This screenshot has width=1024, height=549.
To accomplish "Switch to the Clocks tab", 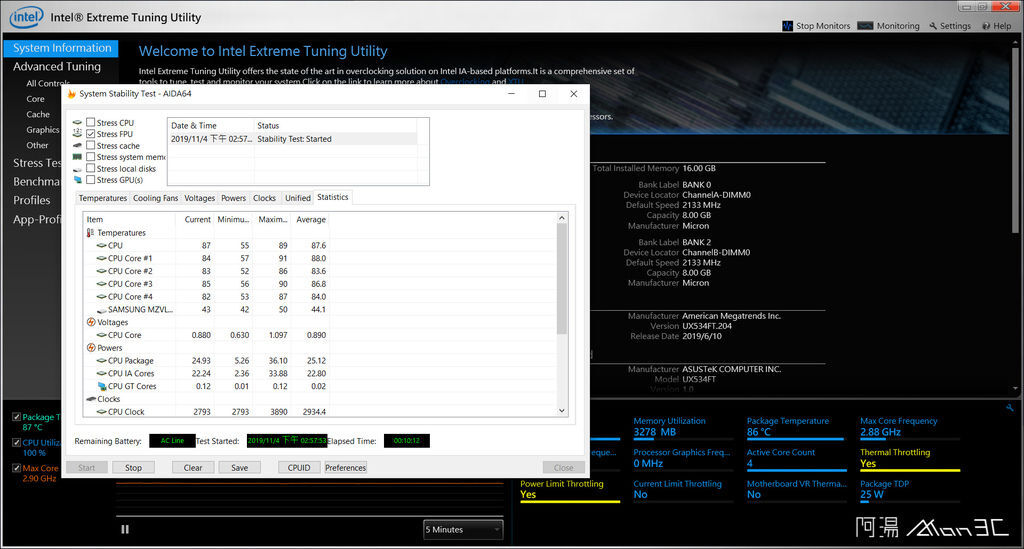I will tap(264, 198).
